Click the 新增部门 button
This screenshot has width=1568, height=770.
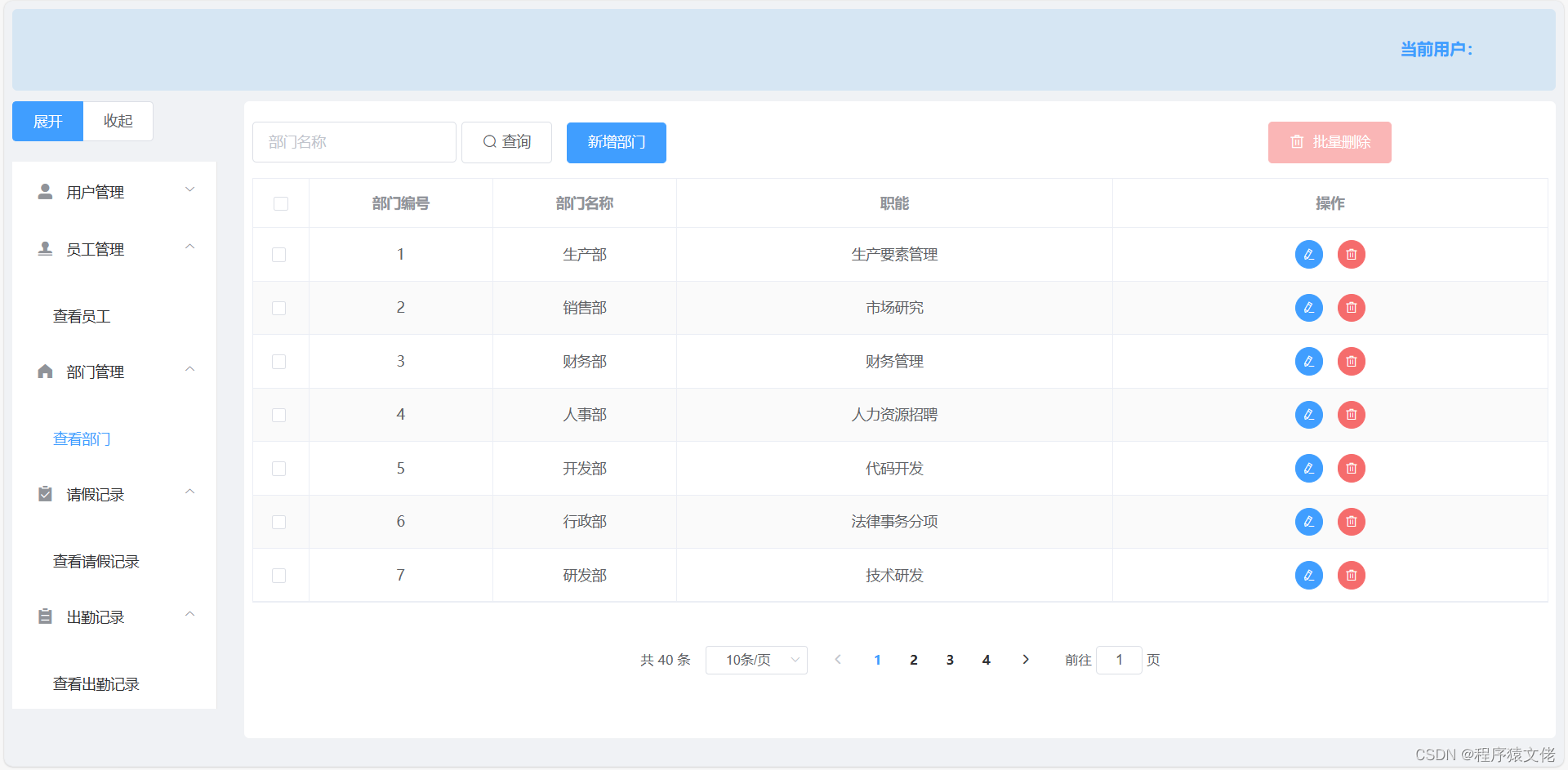pos(617,142)
